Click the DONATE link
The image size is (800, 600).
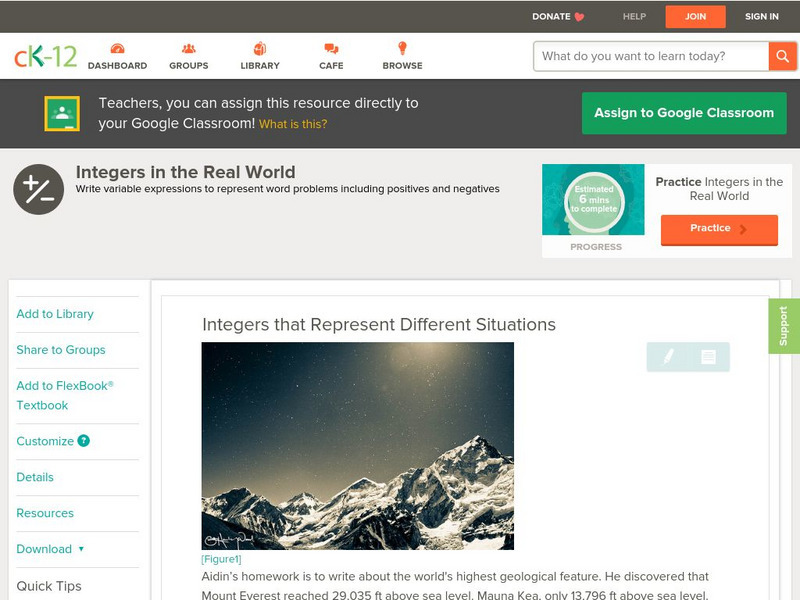coord(552,16)
